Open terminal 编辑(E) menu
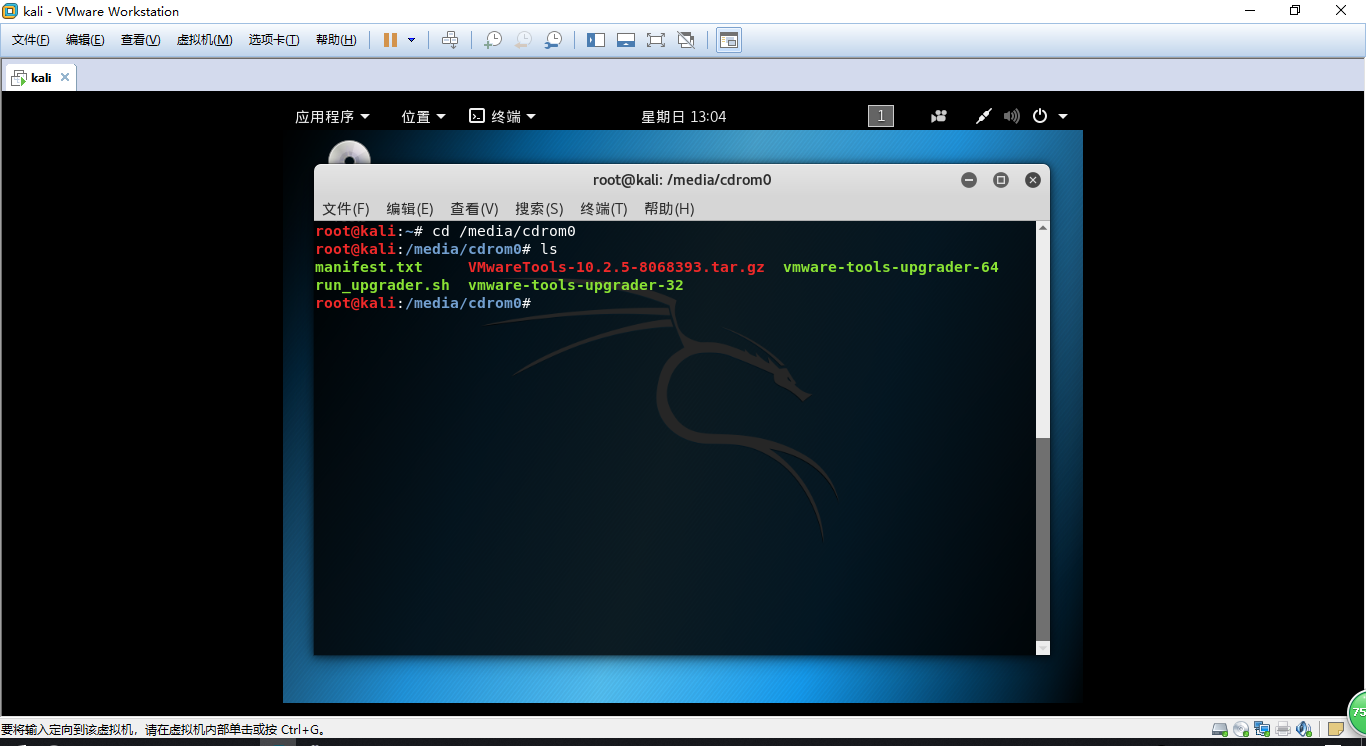 tap(410, 209)
